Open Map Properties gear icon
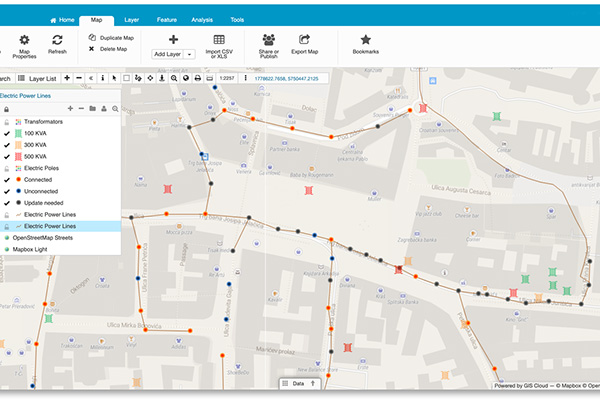600x400 pixels. pos(24,40)
